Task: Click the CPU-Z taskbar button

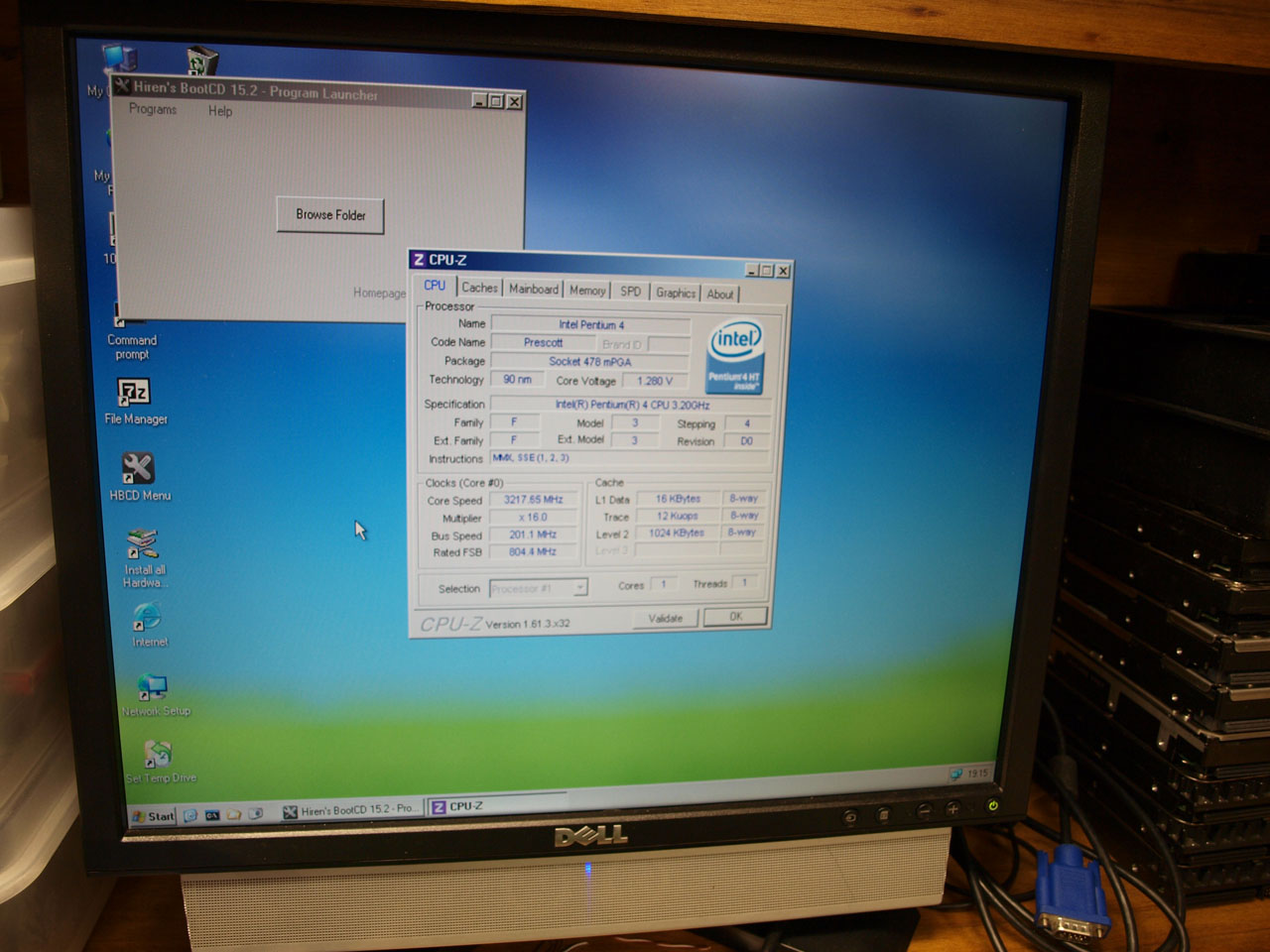Action: [x=496, y=806]
